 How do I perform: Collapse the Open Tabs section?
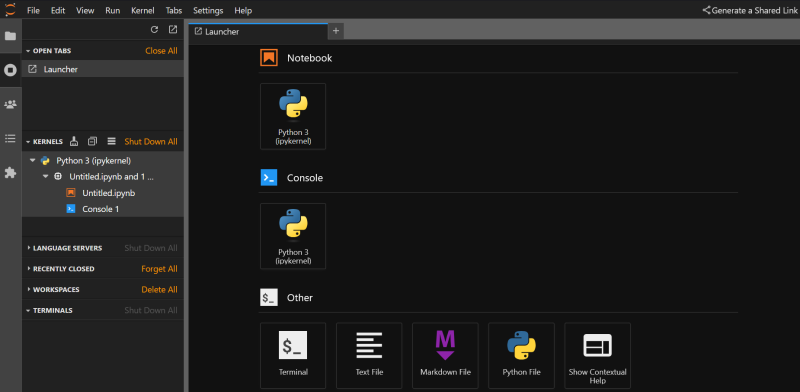(x=28, y=51)
